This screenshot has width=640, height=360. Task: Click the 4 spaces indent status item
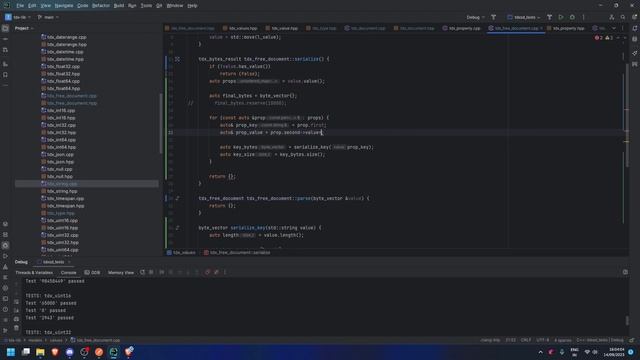click(563, 340)
